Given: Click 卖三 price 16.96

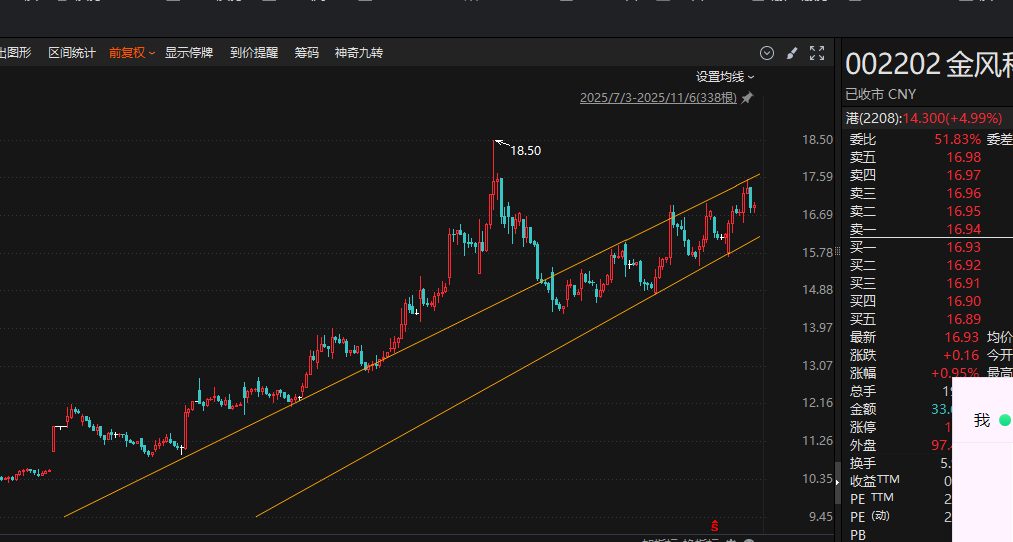Looking at the screenshot, I should point(963,193).
